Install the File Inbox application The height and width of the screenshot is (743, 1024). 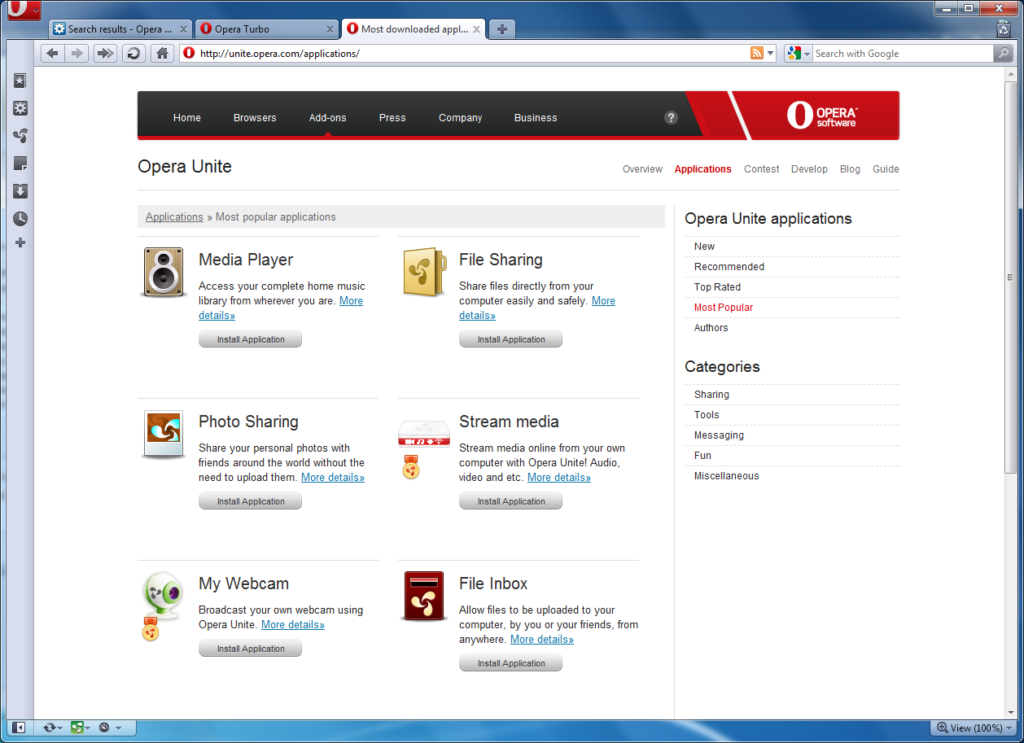(x=511, y=663)
